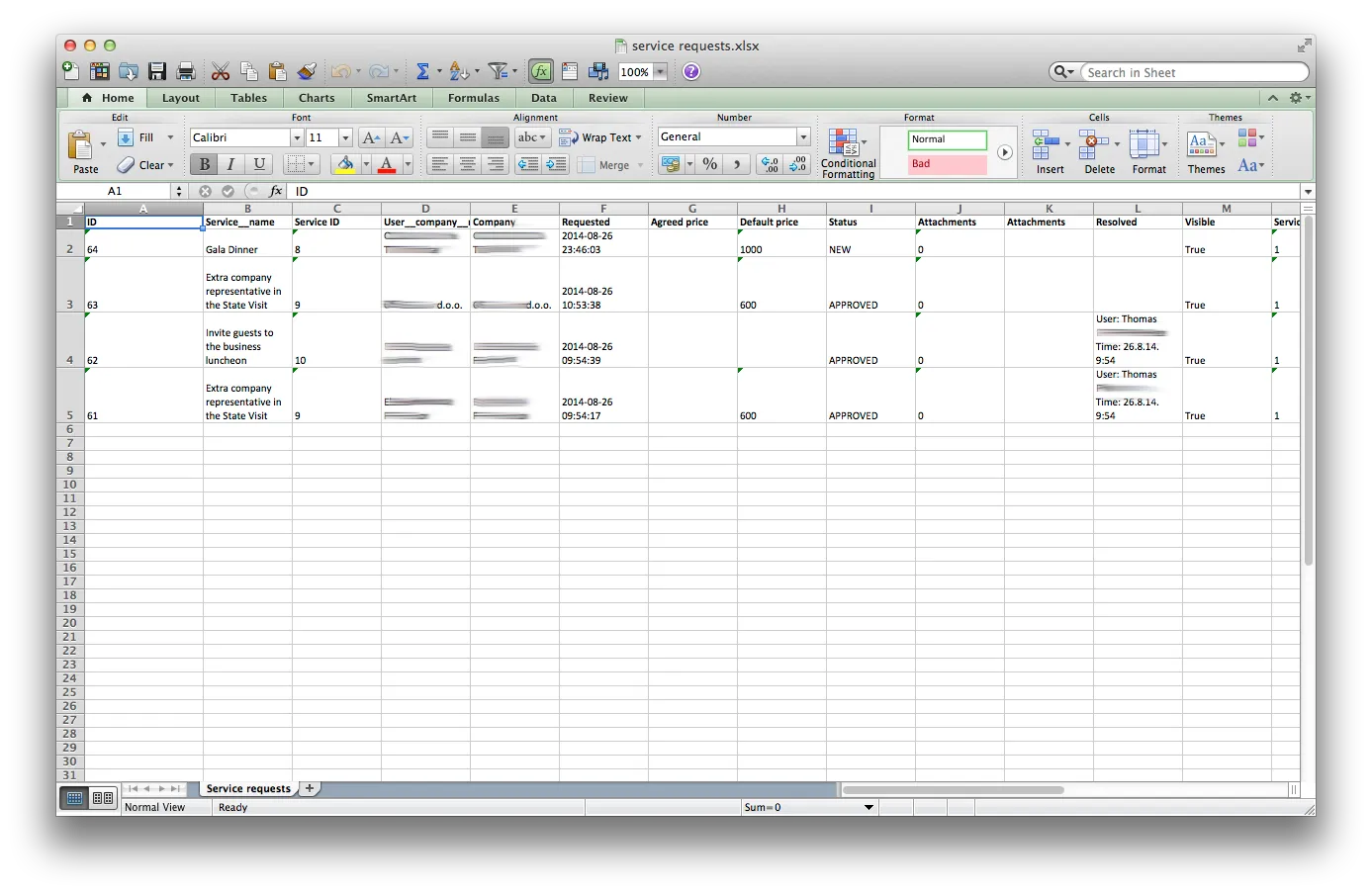1372x894 pixels.
Task: Select the Format Painter brush icon
Action: click(305, 70)
